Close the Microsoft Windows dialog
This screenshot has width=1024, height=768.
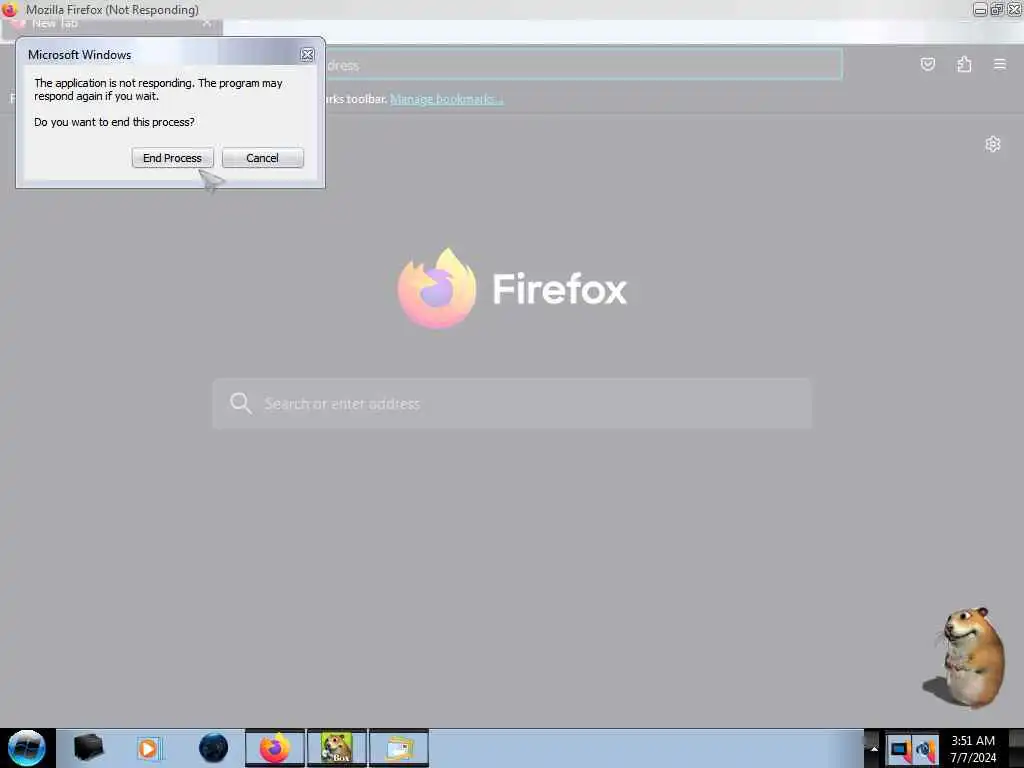tap(307, 55)
